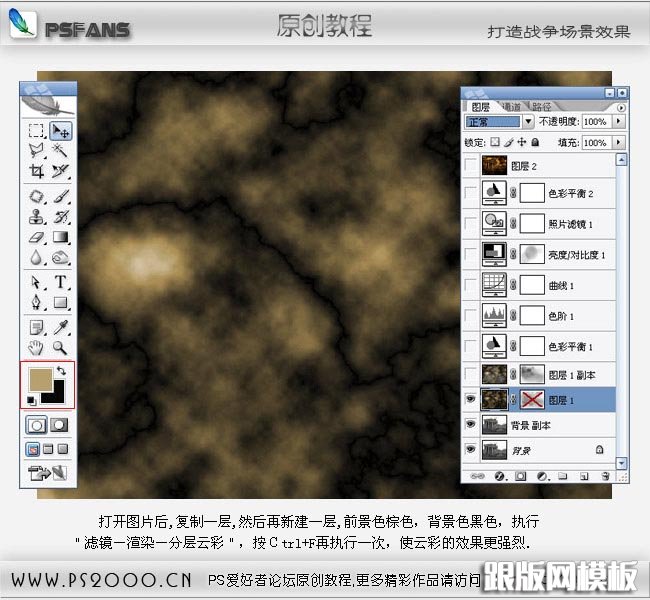This screenshot has height=600, width=650.
Task: Open the 填充 fill slider arrow
Action: tap(620, 142)
